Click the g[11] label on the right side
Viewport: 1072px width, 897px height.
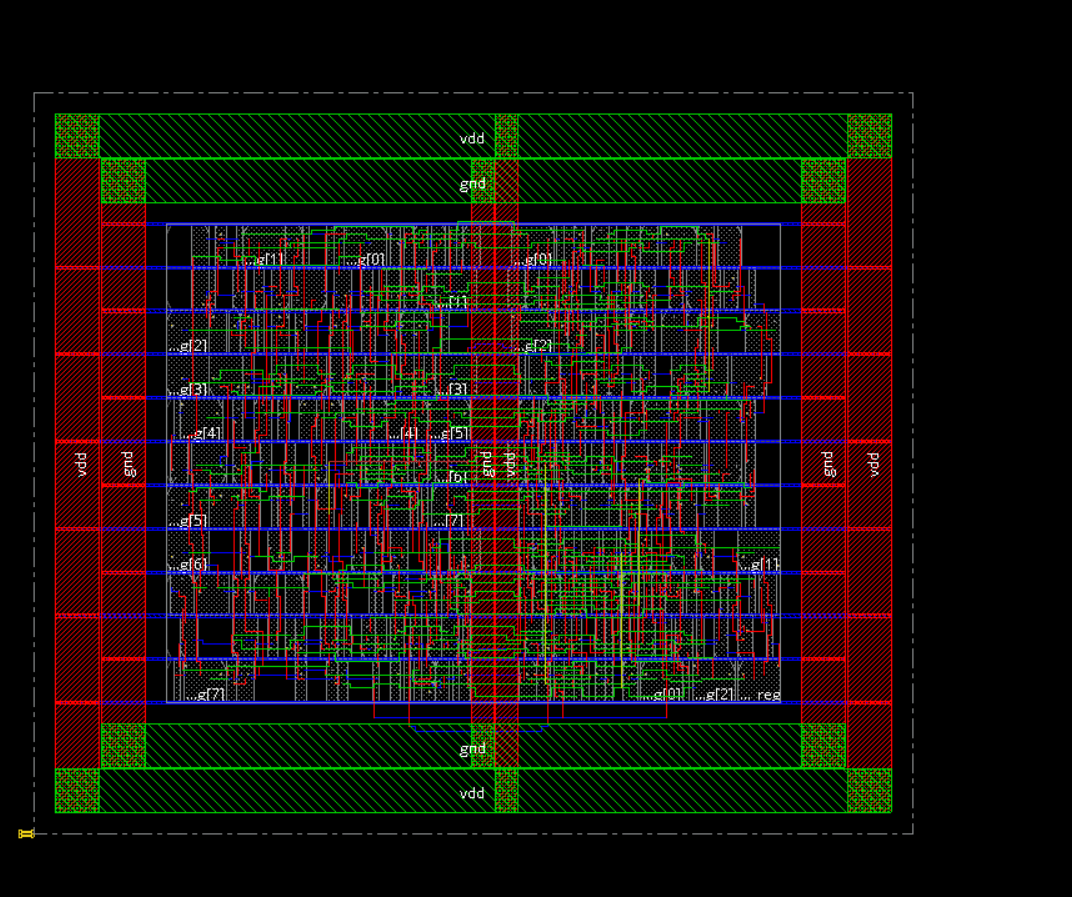(765, 562)
